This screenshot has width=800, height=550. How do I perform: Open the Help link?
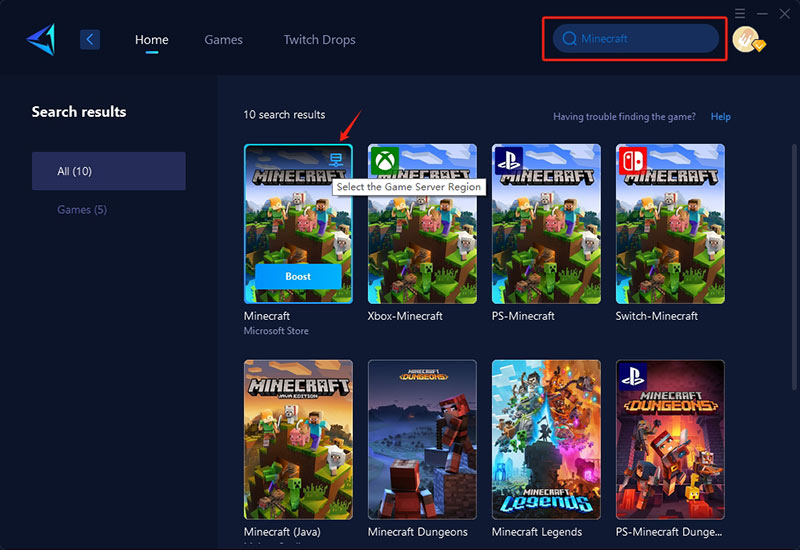(720, 116)
